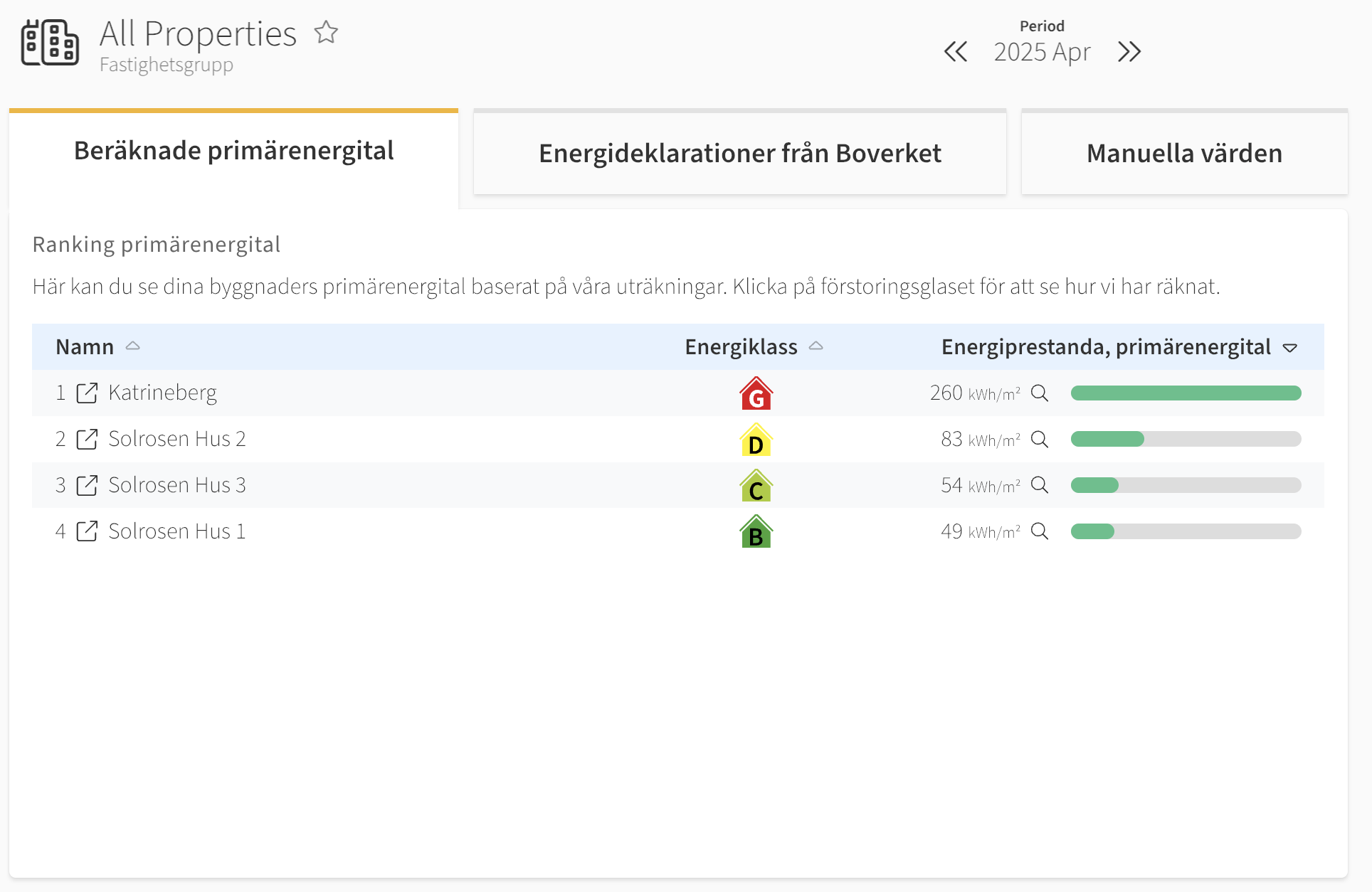
Task: Sort by Energiklass column arrow
Action: [816, 346]
